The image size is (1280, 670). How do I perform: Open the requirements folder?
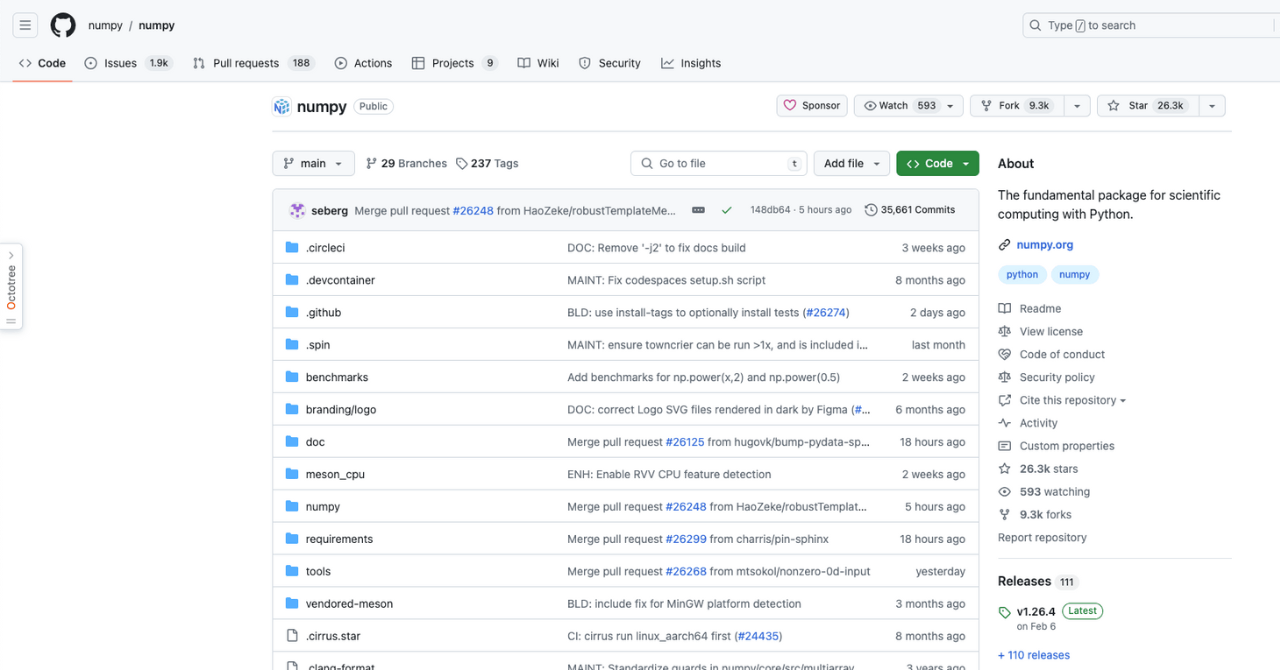click(x=339, y=539)
